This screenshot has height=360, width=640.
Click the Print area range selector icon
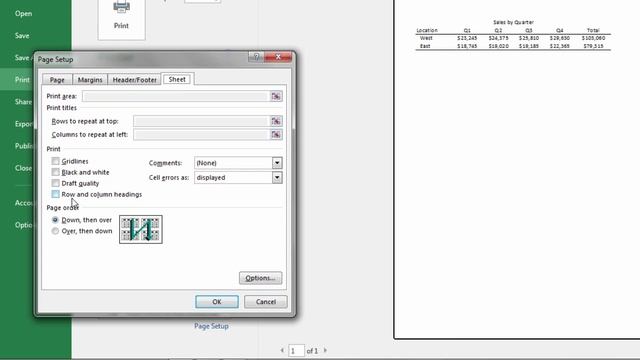coord(276,96)
